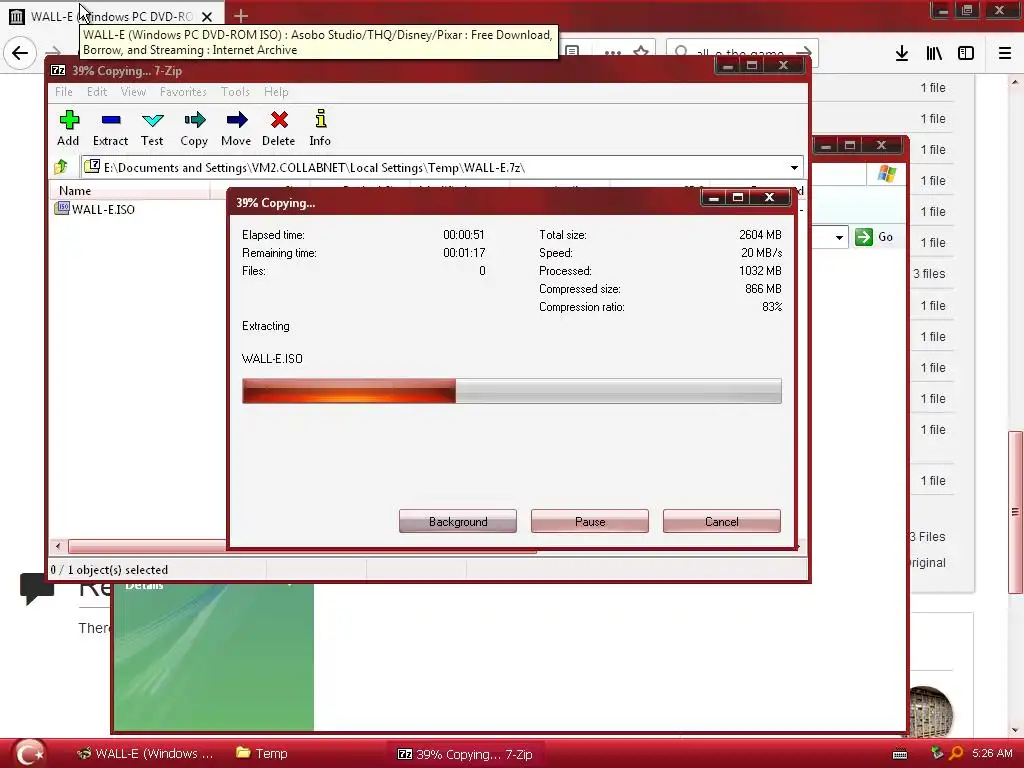1024x768 pixels.
Task: Click the clock showing 5:26 AM
Action: click(992, 754)
